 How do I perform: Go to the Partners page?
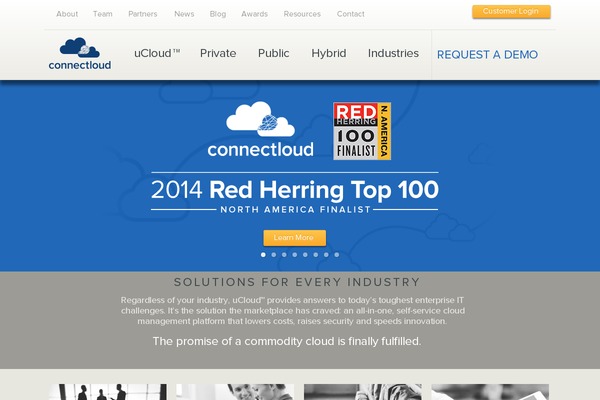click(143, 14)
